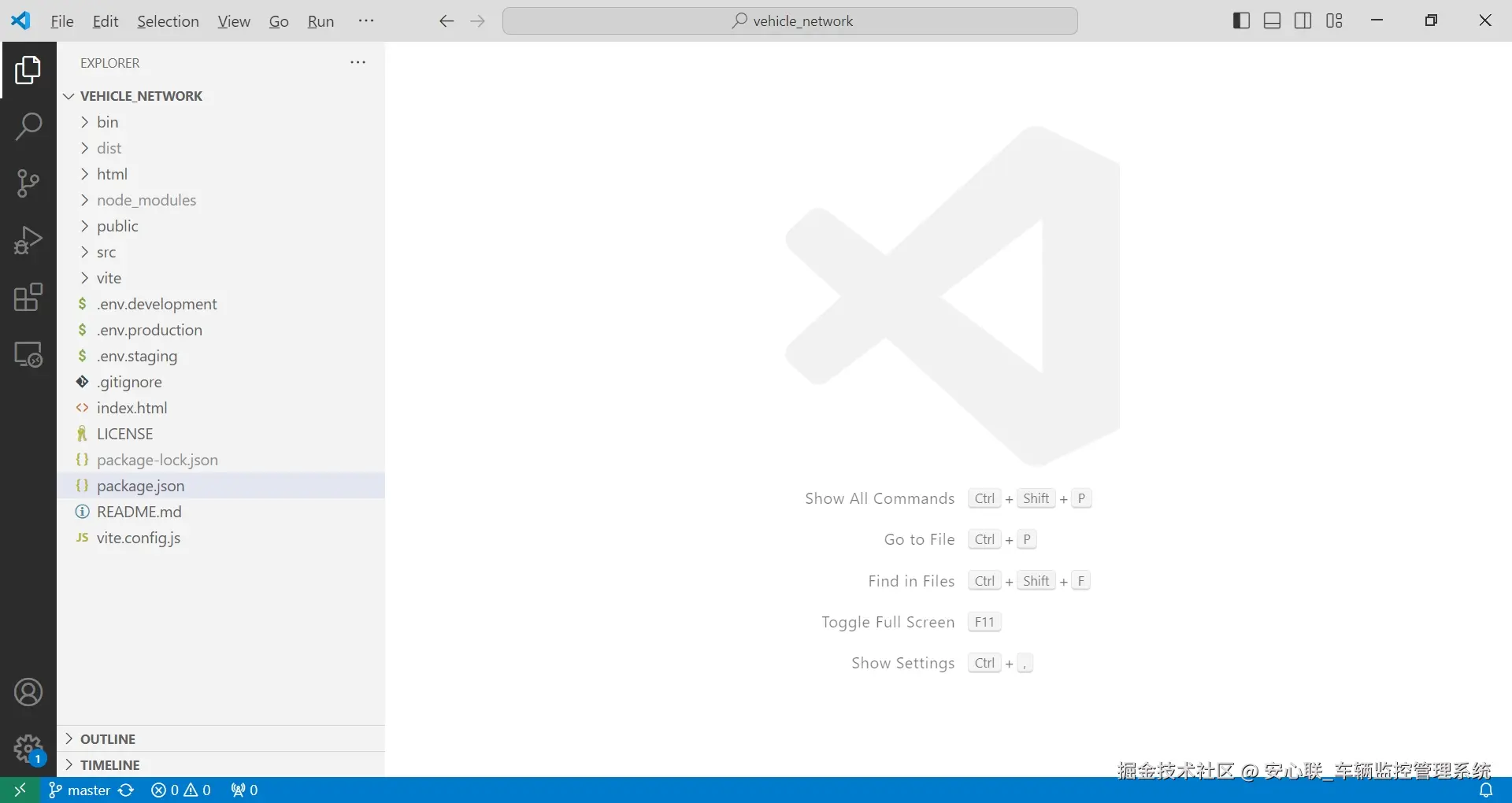Viewport: 1512px width, 803px height.
Task: Open the README.md file
Action: 221,512
